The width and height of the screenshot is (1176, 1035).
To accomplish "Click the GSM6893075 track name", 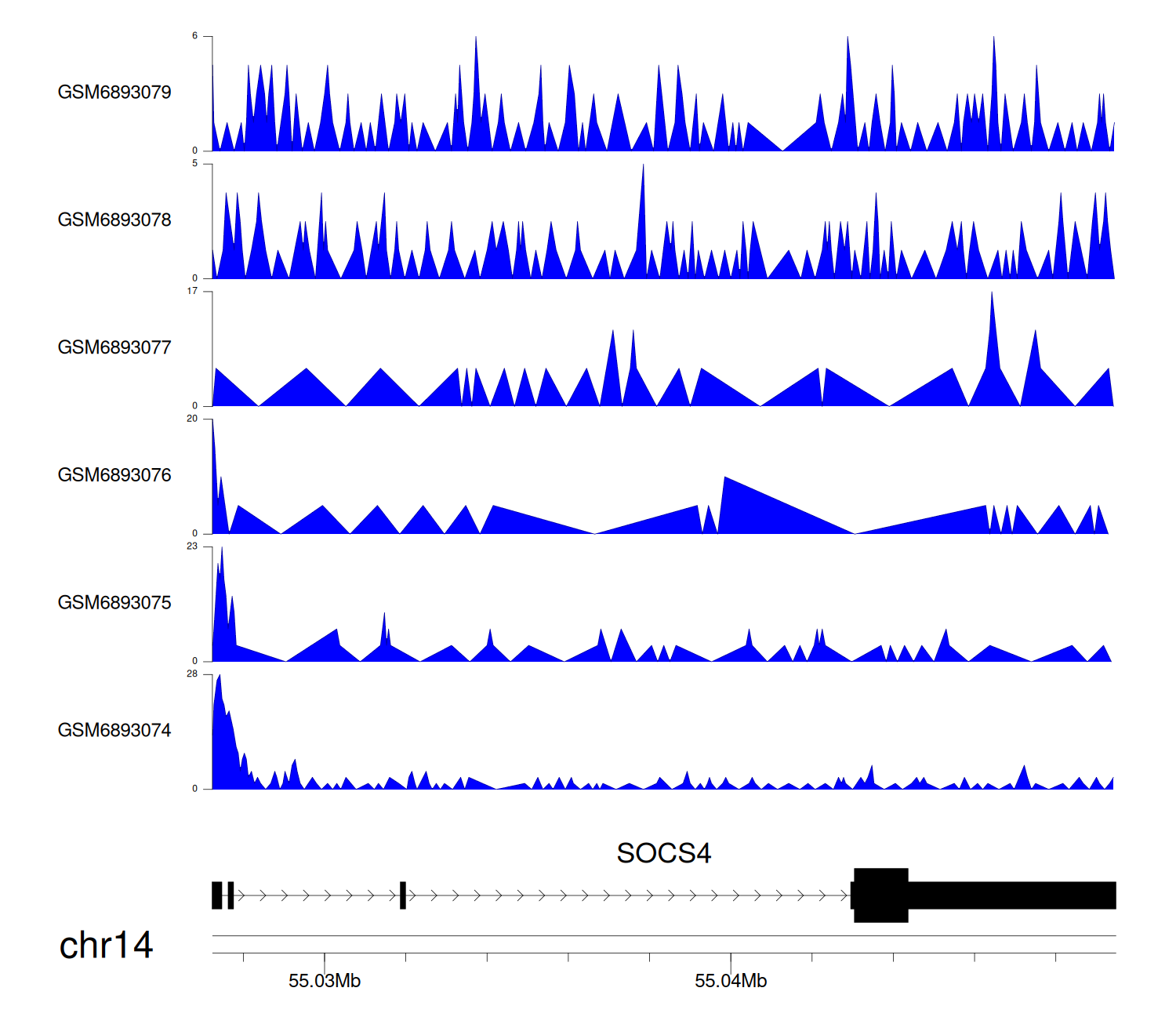I will pos(114,603).
